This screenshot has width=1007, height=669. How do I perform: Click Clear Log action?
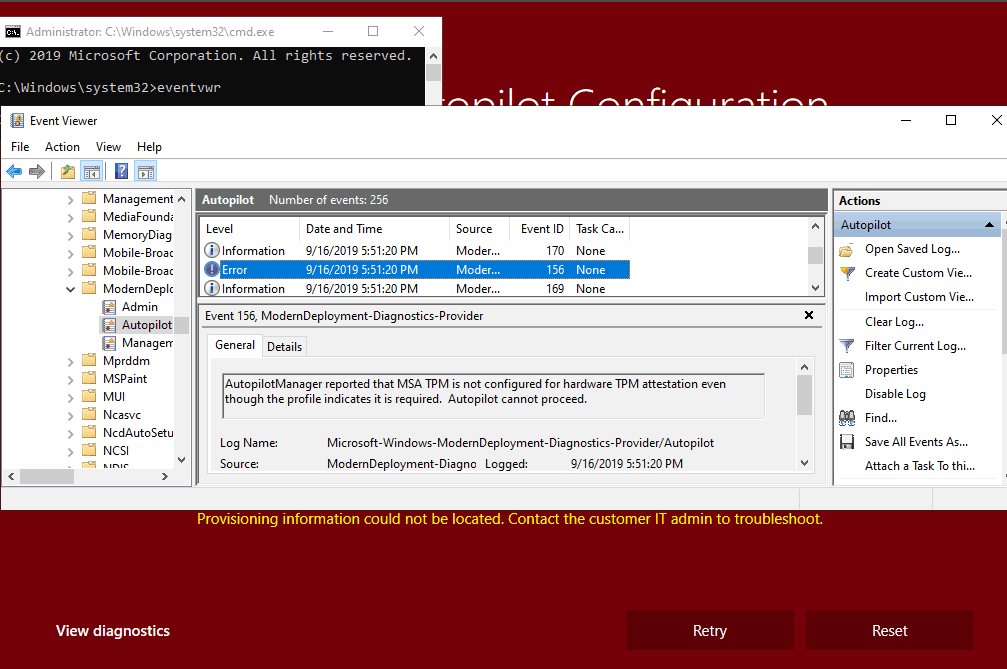coord(894,322)
